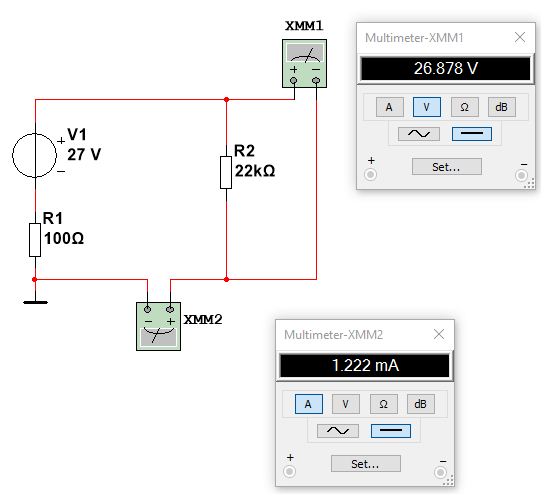This screenshot has width=541, height=494.
Task: Switch Multimeter-XMM2 to voltmeter V mode
Action: (x=346, y=404)
